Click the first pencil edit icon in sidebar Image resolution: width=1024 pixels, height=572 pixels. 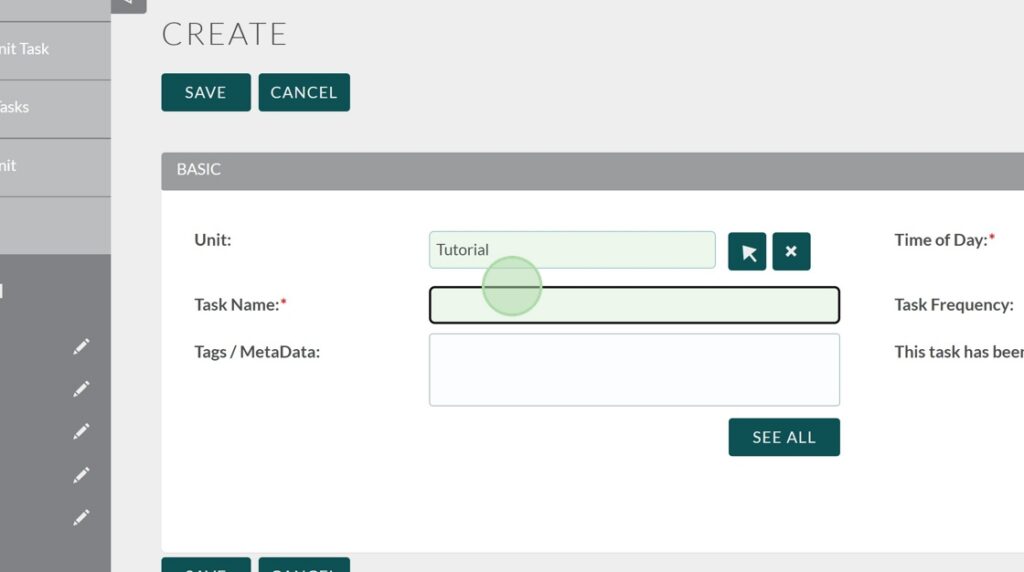pos(81,346)
